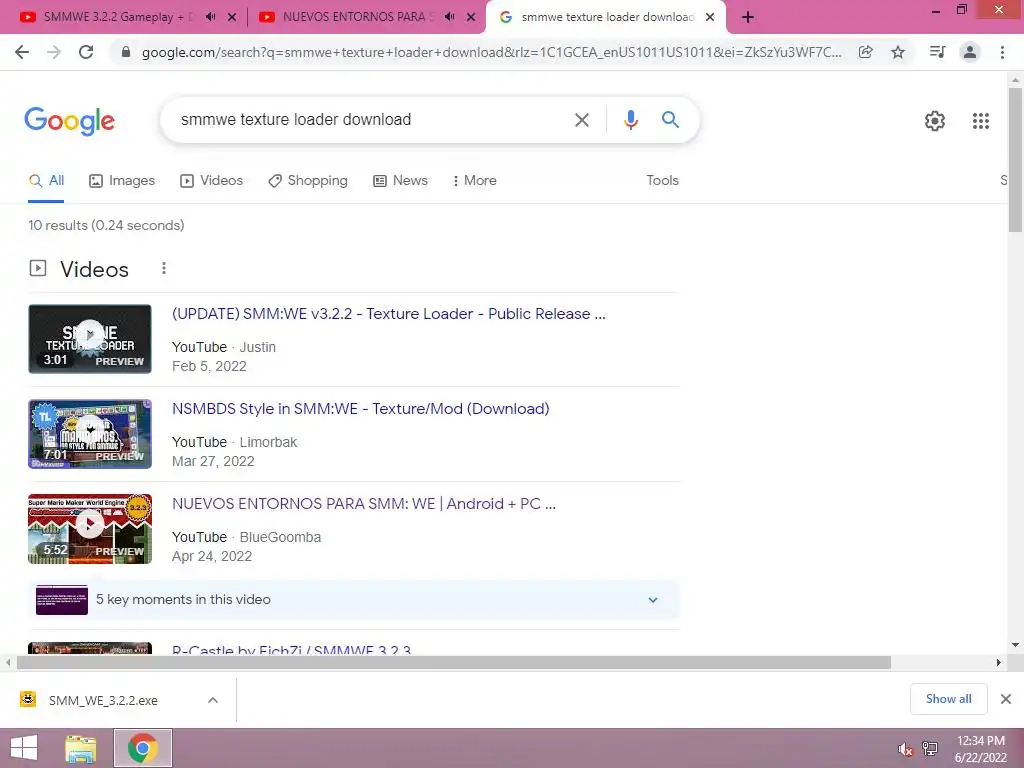
Task: Open the Google apps grid
Action: click(x=980, y=121)
